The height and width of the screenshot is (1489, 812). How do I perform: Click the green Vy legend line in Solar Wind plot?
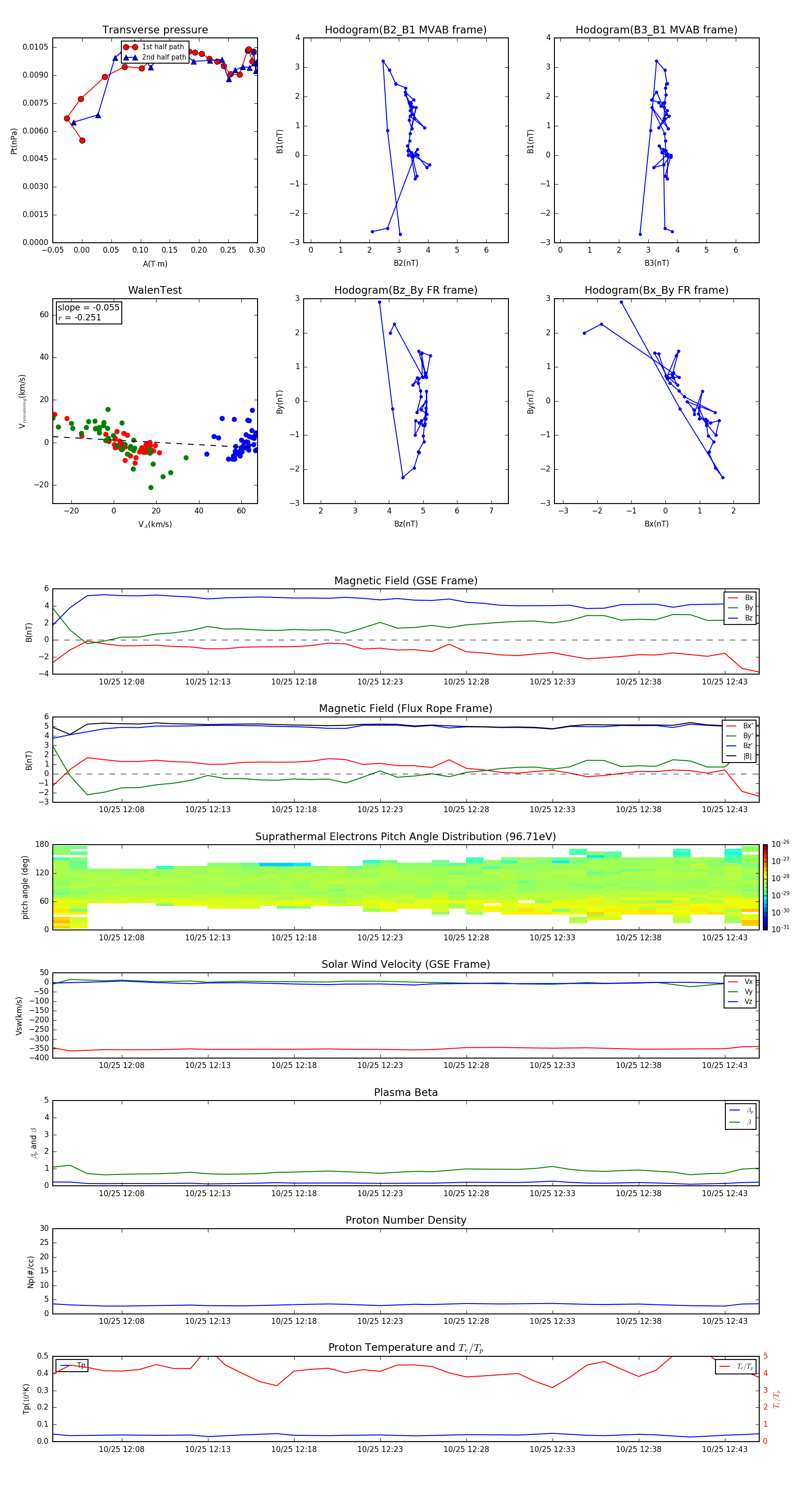[x=732, y=991]
